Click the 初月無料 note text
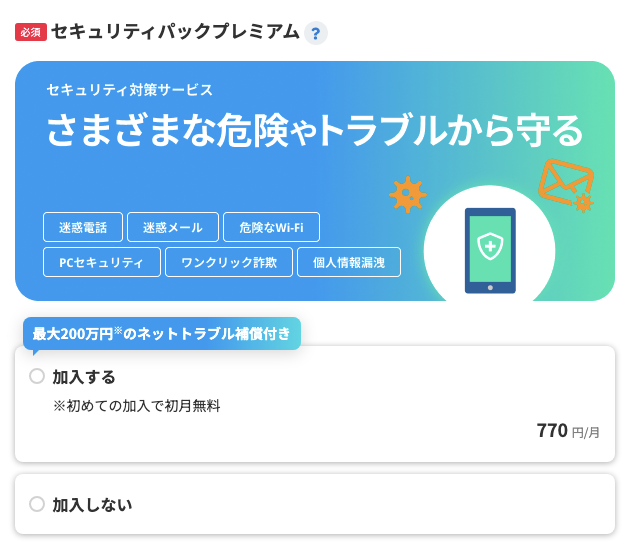The width and height of the screenshot is (633, 551). [x=136, y=406]
